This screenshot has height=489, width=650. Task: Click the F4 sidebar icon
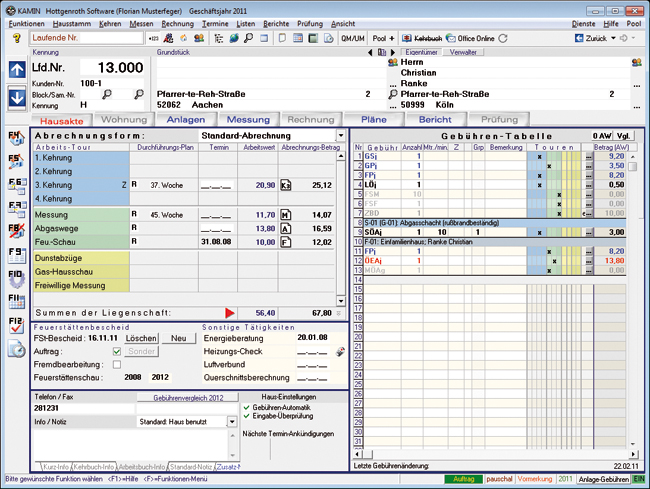(x=16, y=138)
